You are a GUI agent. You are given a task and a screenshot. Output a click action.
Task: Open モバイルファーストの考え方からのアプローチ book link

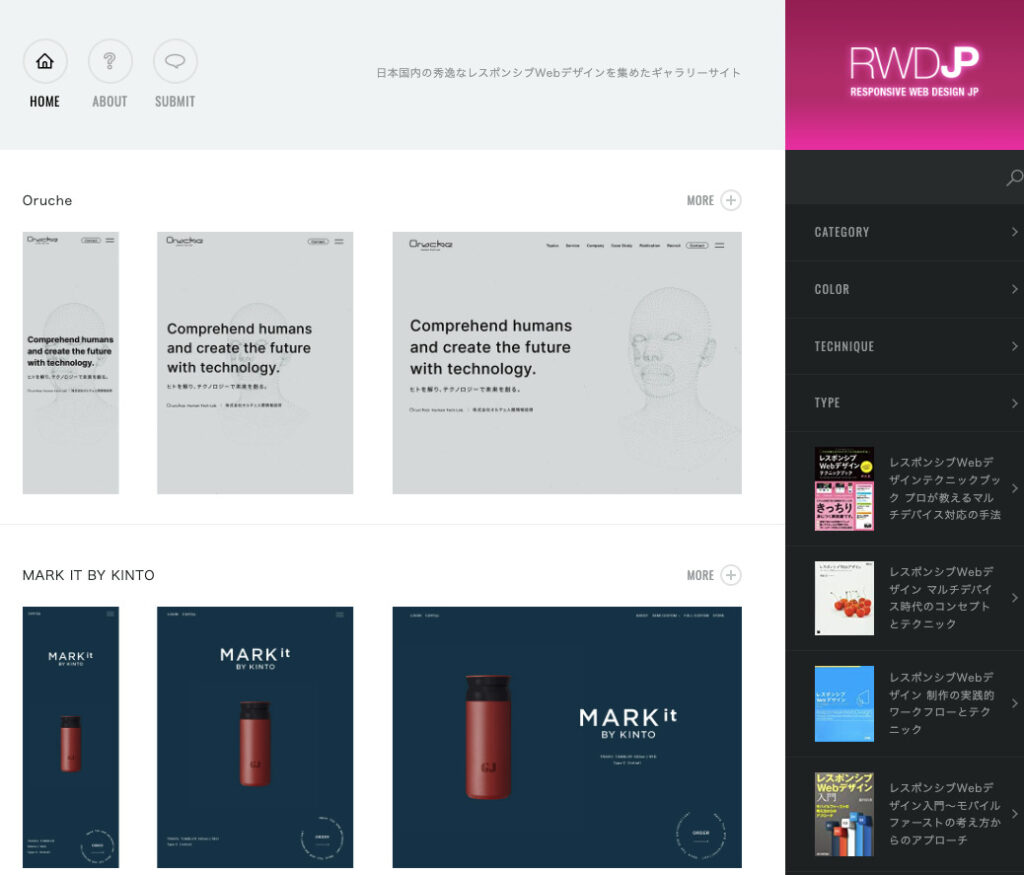tap(944, 814)
